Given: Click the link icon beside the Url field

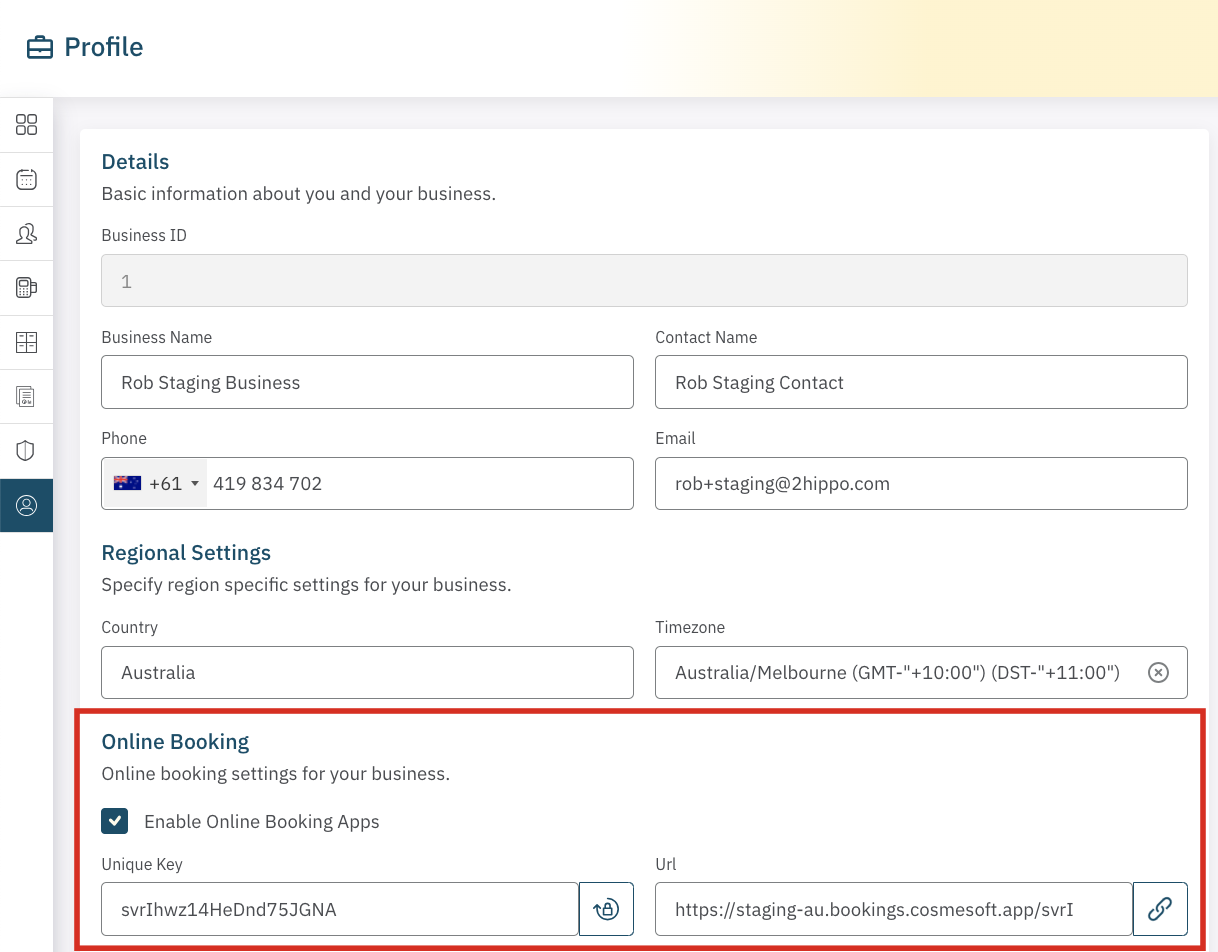Looking at the screenshot, I should (1160, 909).
